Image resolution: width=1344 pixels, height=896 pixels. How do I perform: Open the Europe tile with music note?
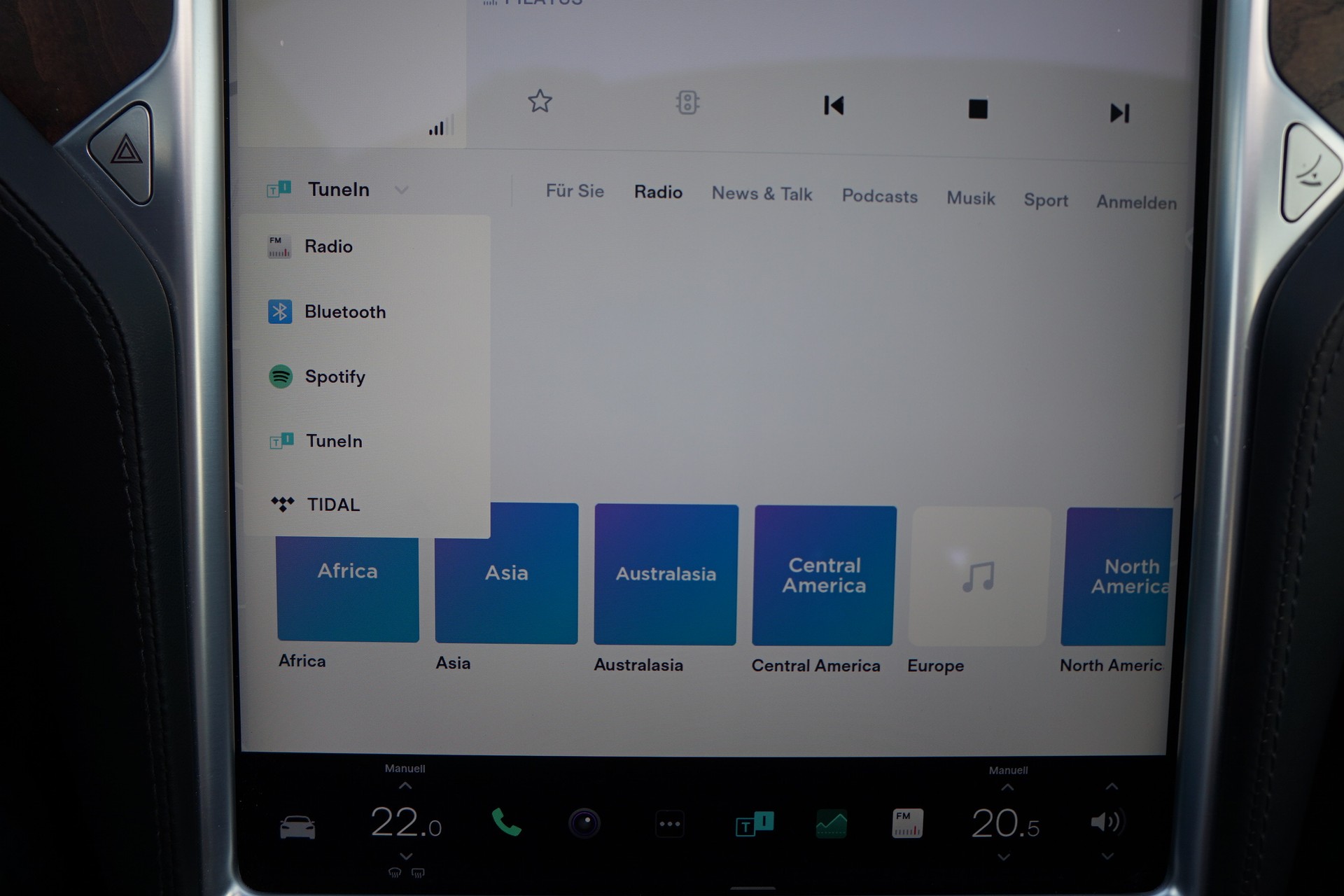click(979, 577)
